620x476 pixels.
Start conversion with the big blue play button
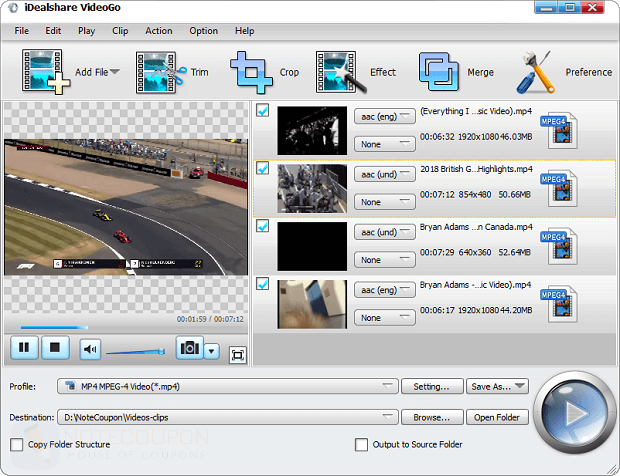coord(574,413)
